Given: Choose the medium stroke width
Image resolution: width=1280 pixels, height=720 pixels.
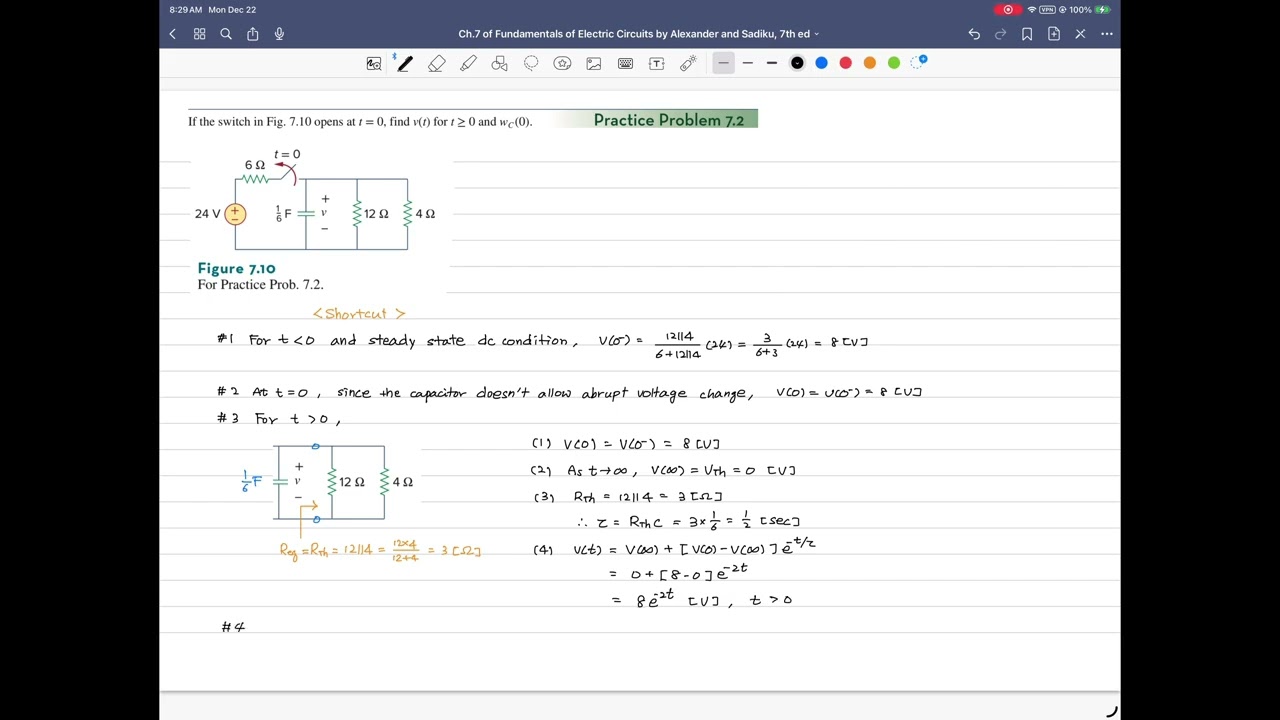Looking at the screenshot, I should click(x=747, y=63).
